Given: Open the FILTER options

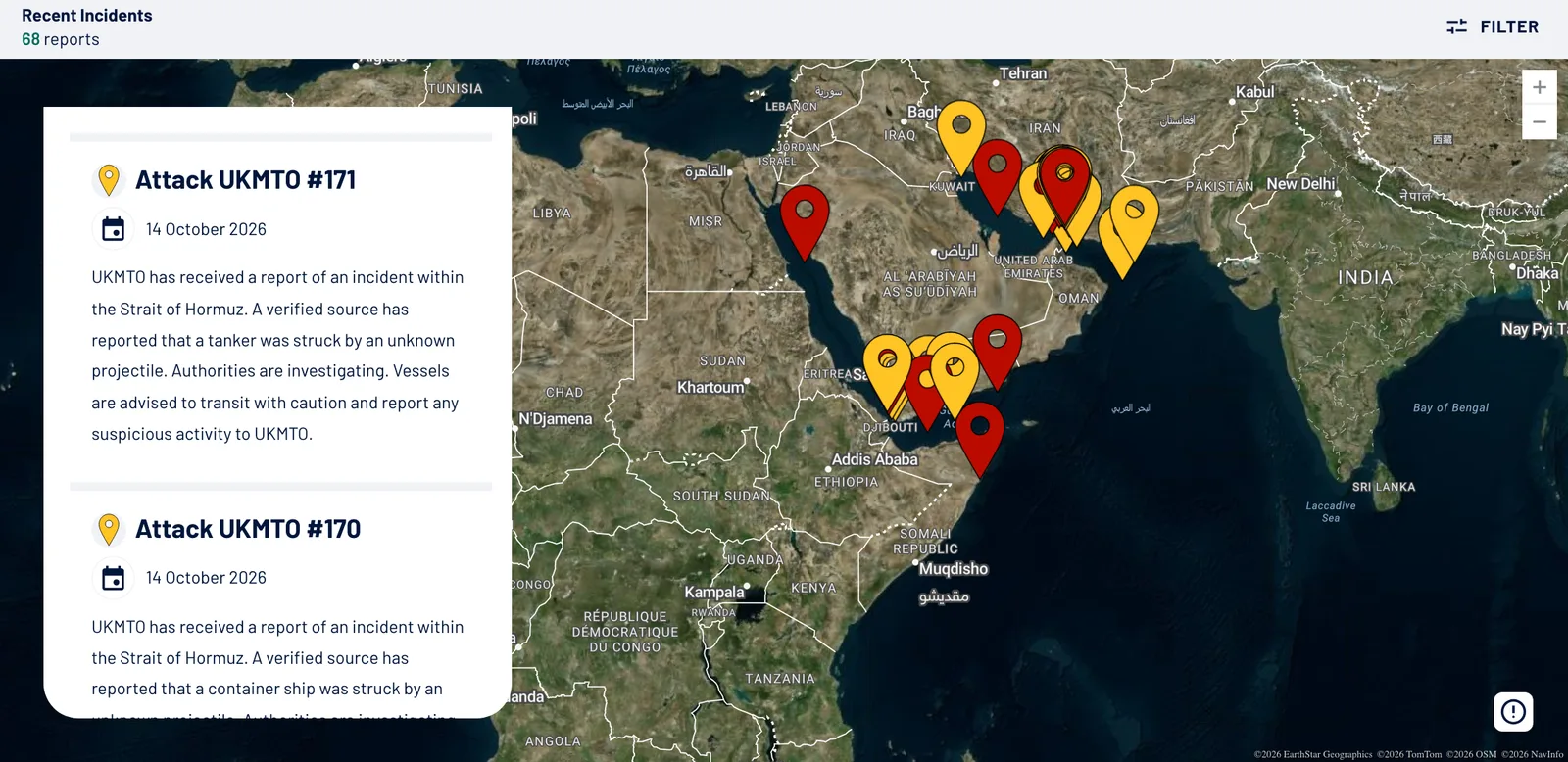Looking at the screenshot, I should pyautogui.click(x=1493, y=26).
